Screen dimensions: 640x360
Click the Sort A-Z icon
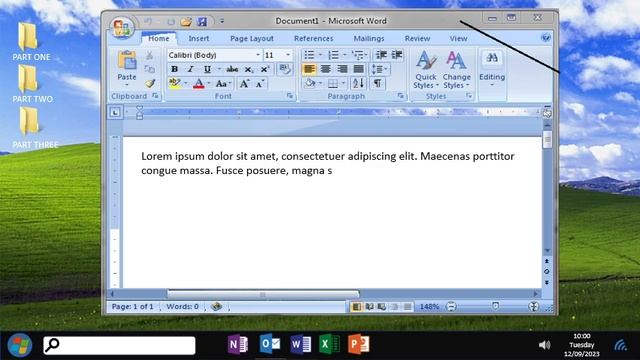pyautogui.click(x=358, y=84)
